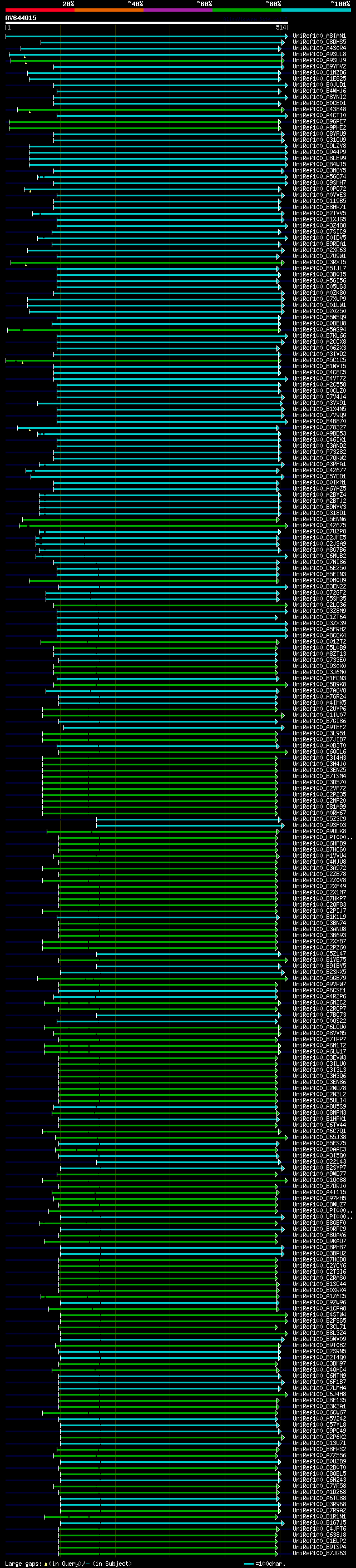356x1568 pixels.
Task: Select the UniRef100_B4WHJ6 label
Action: click(x=319, y=91)
